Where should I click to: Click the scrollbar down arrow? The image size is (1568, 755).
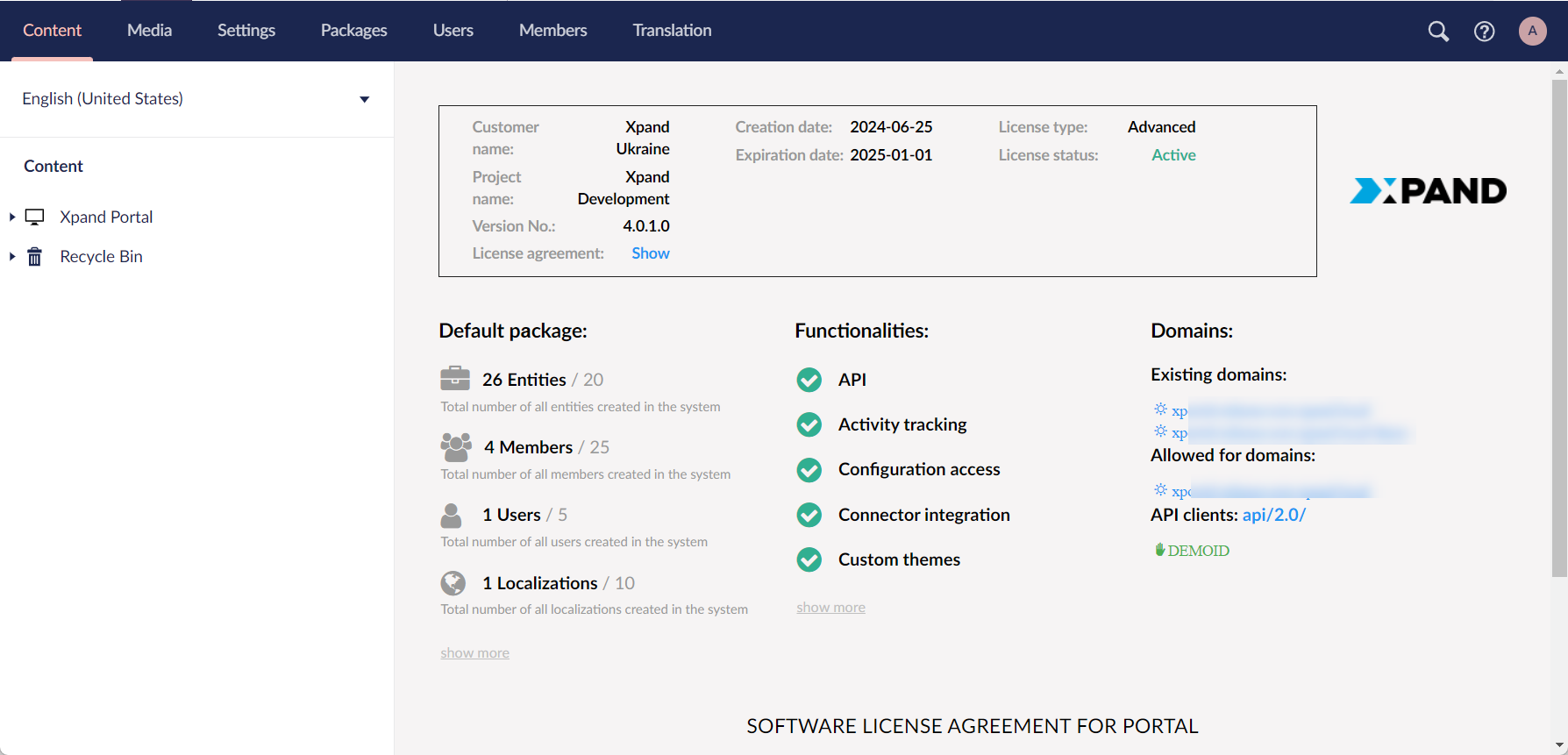(x=1559, y=746)
